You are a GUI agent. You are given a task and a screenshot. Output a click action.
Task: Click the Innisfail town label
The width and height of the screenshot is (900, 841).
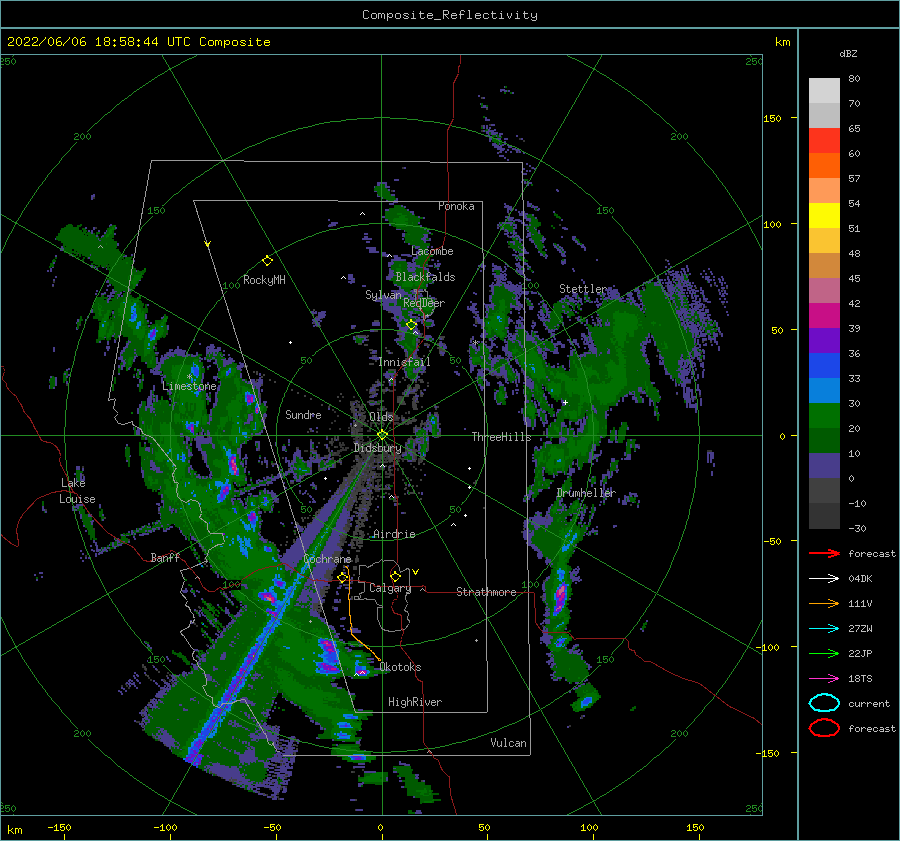pos(404,362)
